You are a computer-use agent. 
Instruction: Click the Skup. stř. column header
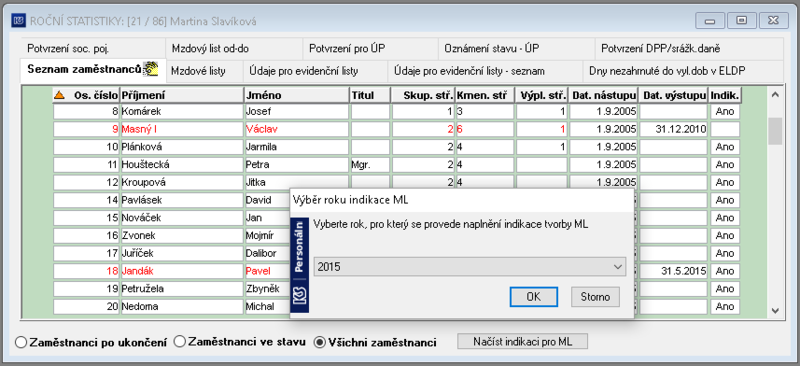point(423,95)
